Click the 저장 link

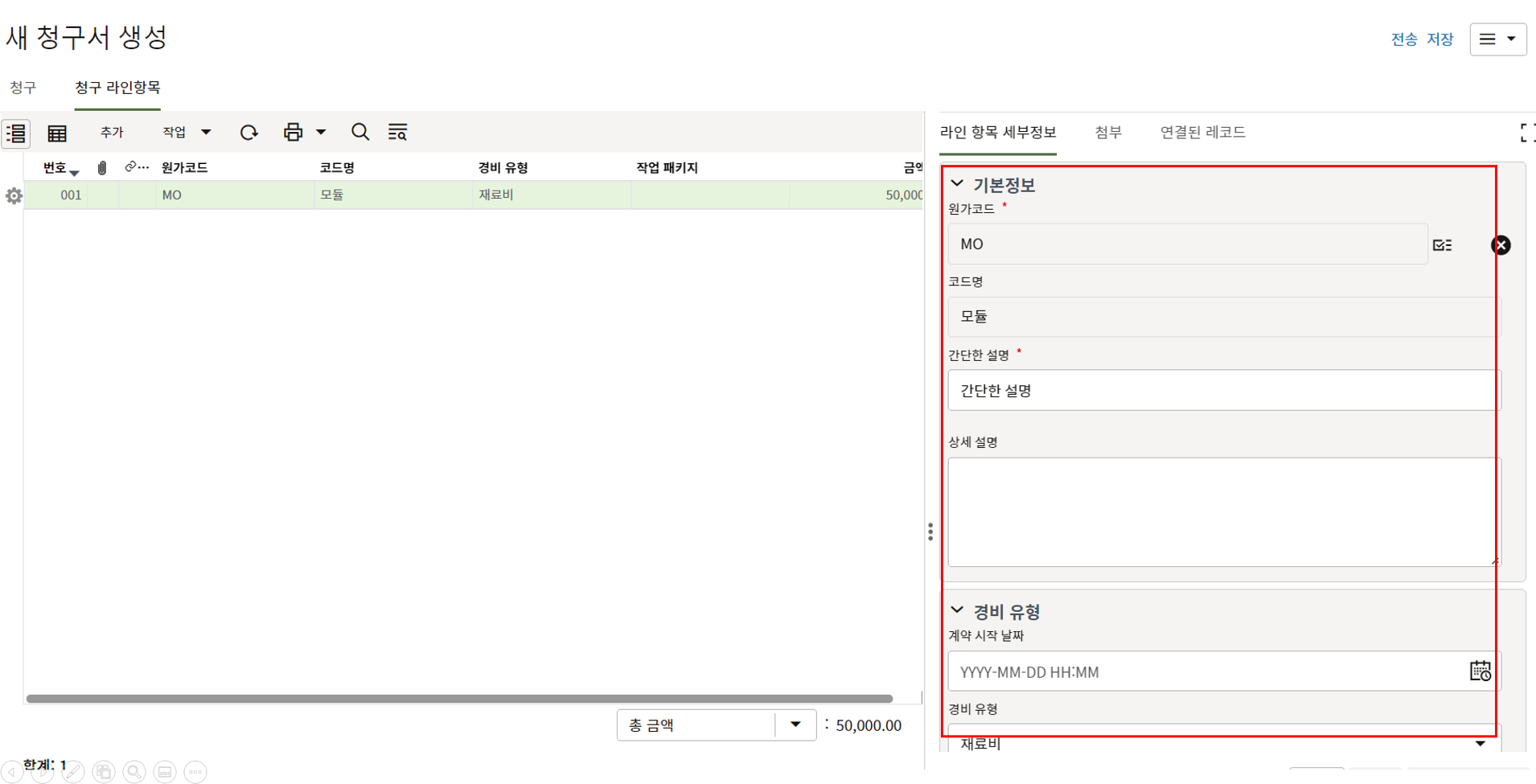coord(1439,39)
